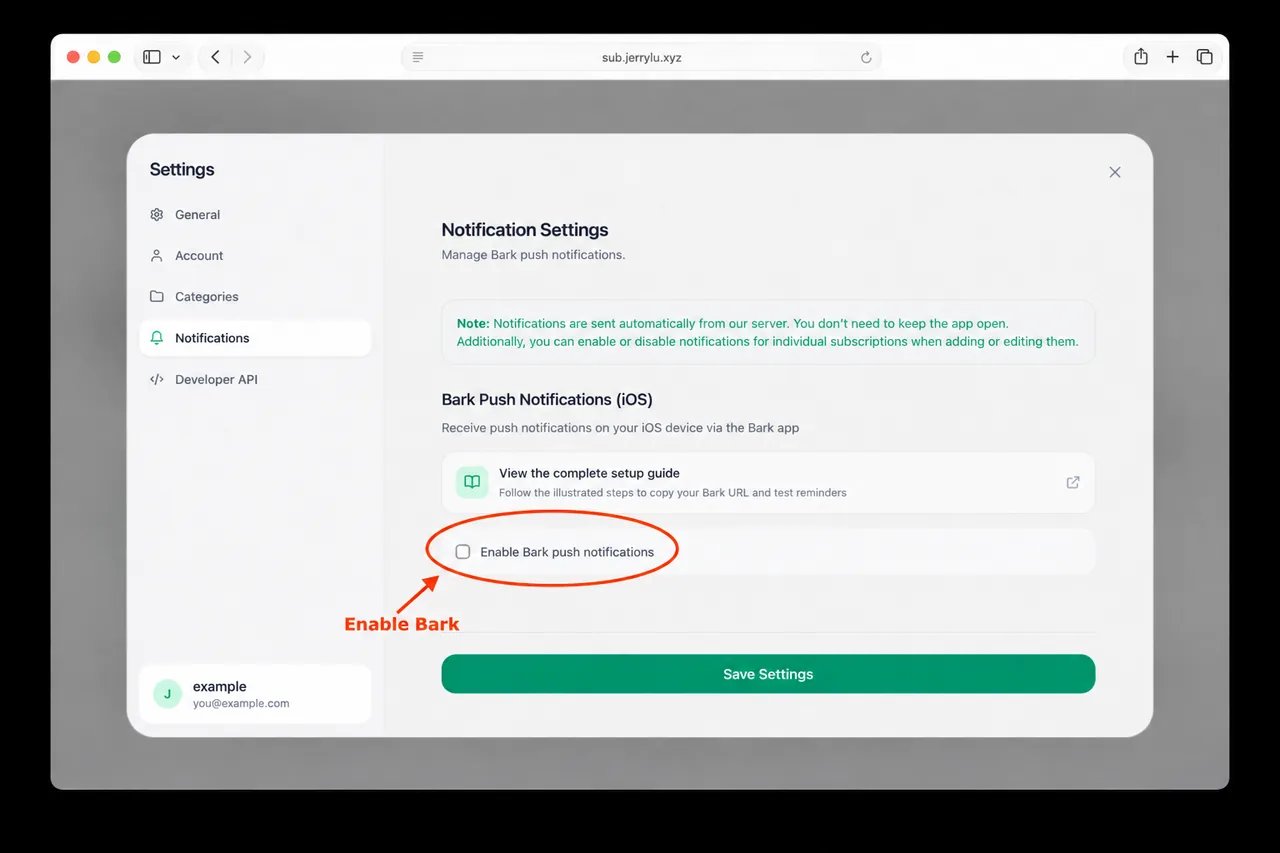Click the J avatar in the account card
The height and width of the screenshot is (853, 1280).
point(167,694)
